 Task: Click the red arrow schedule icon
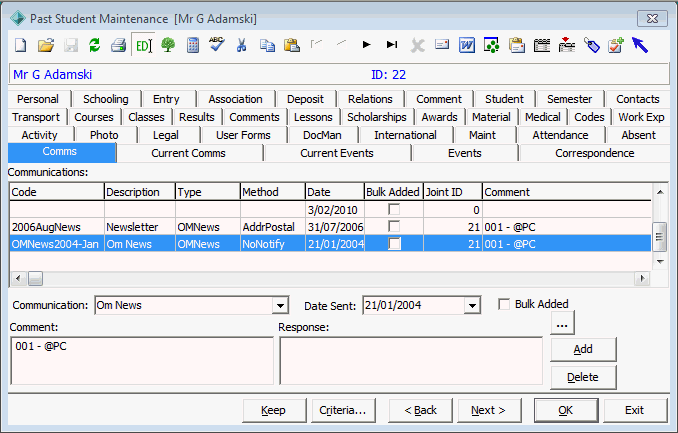coord(566,45)
